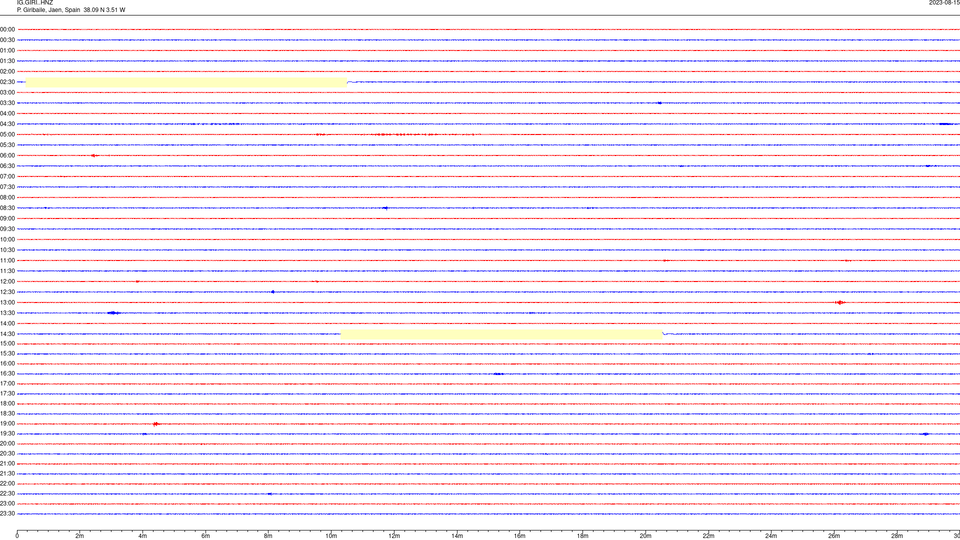
Task: Click the red burst on the 19:00 trace
Action: 156,424
